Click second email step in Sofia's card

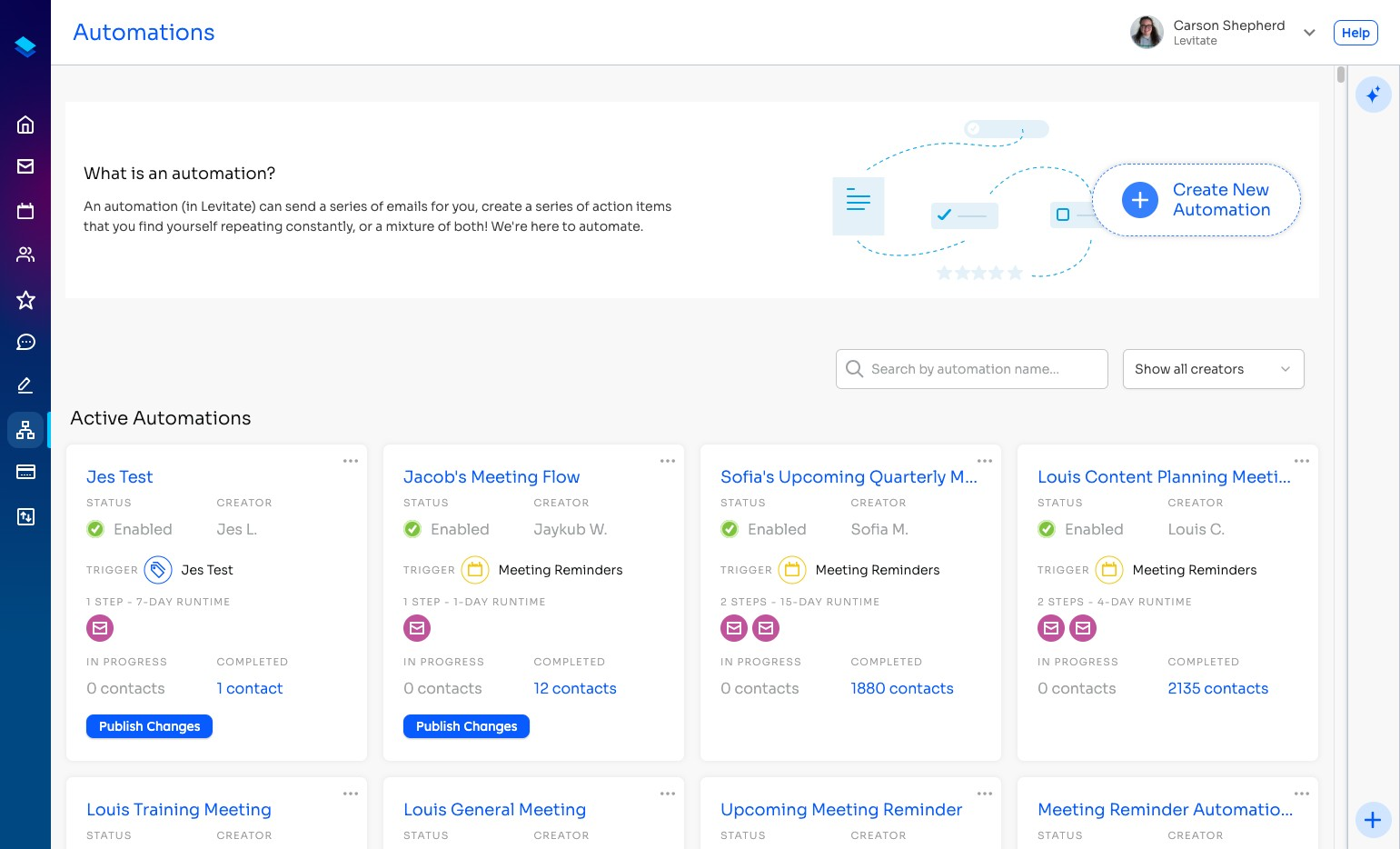(766, 628)
